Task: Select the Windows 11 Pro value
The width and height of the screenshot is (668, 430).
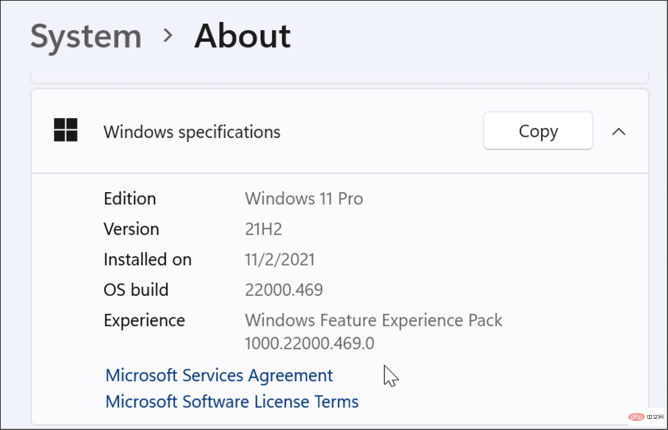Action: coord(304,199)
